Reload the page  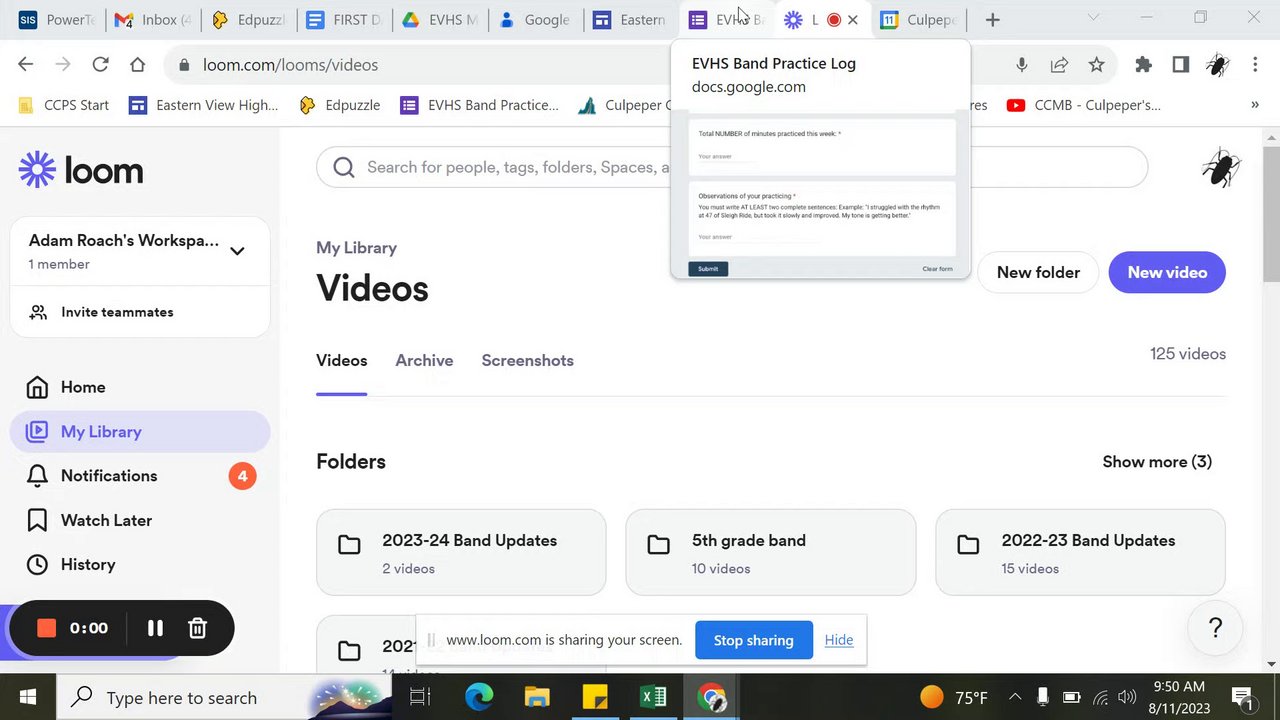(x=100, y=64)
